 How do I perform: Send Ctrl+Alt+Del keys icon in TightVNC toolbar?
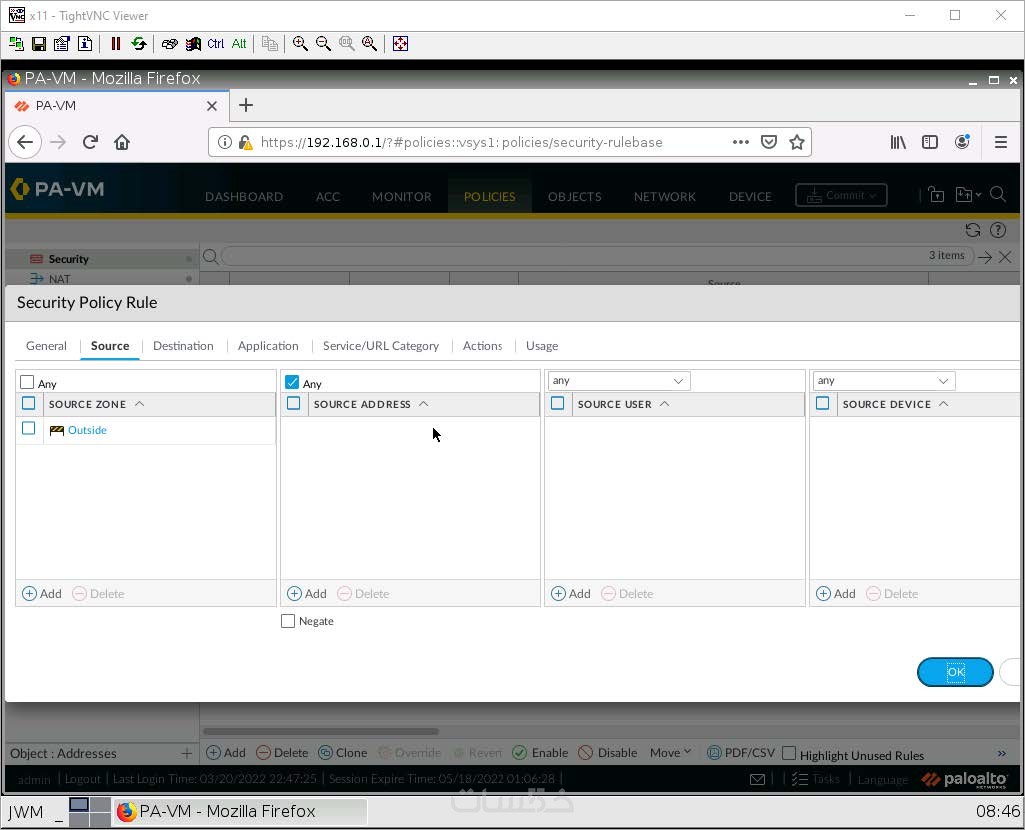click(170, 44)
